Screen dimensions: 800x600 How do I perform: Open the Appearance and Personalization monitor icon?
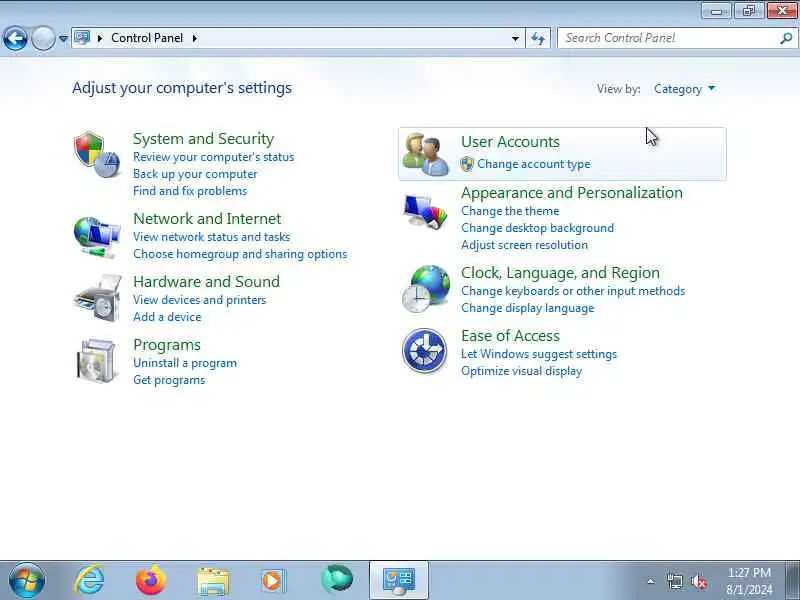pyautogui.click(x=426, y=211)
